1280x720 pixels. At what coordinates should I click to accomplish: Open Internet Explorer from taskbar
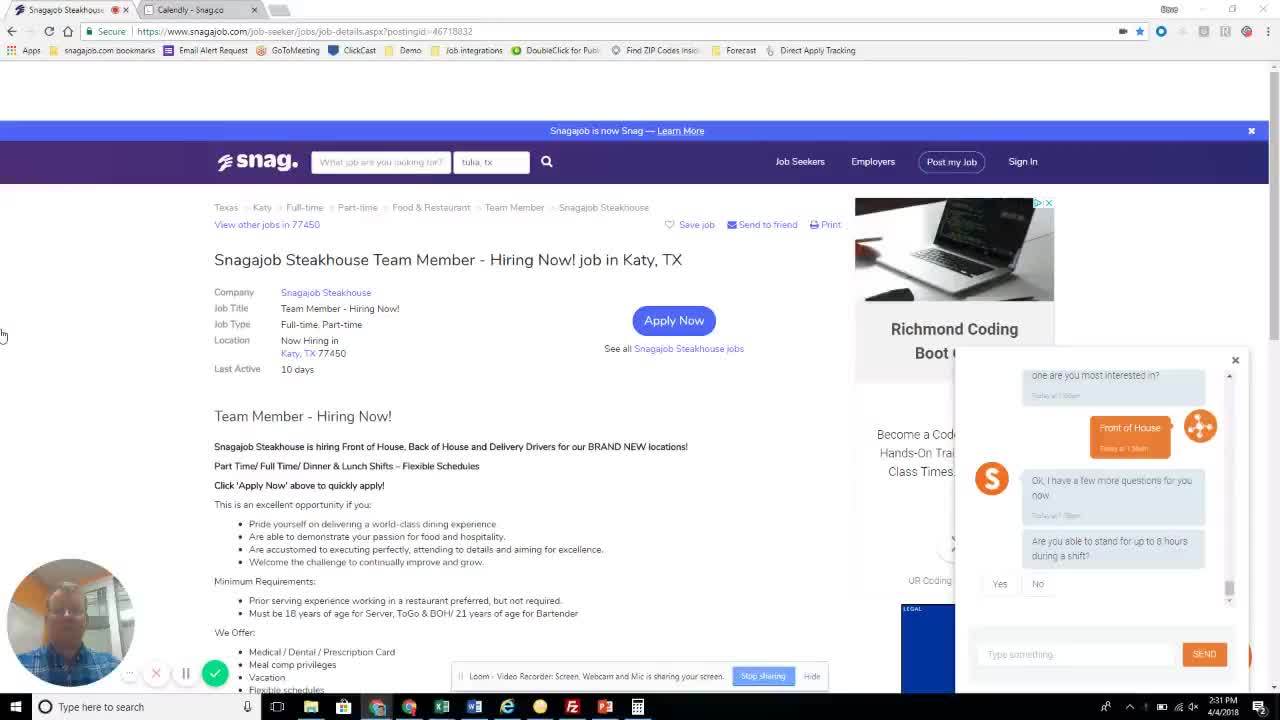click(x=507, y=707)
